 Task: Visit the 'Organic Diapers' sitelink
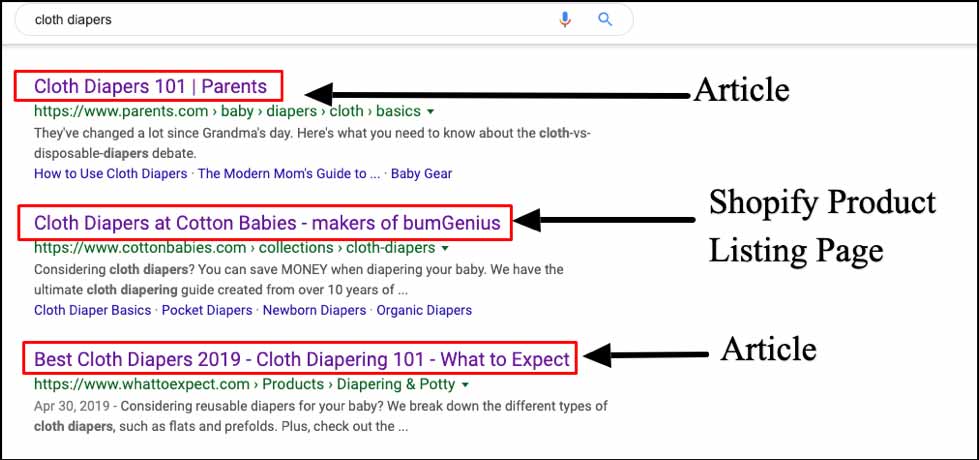click(x=423, y=310)
